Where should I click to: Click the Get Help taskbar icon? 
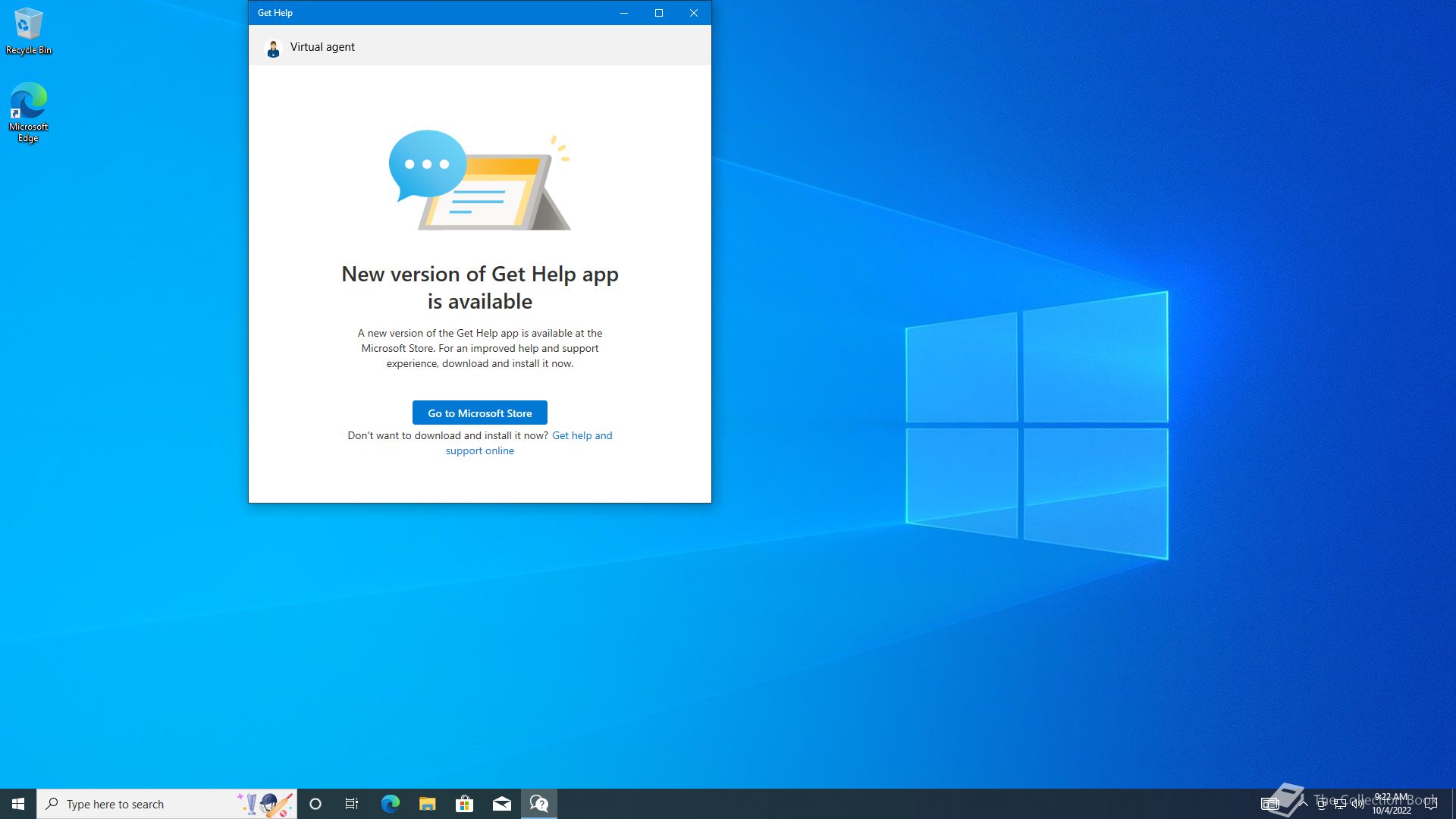click(538, 804)
